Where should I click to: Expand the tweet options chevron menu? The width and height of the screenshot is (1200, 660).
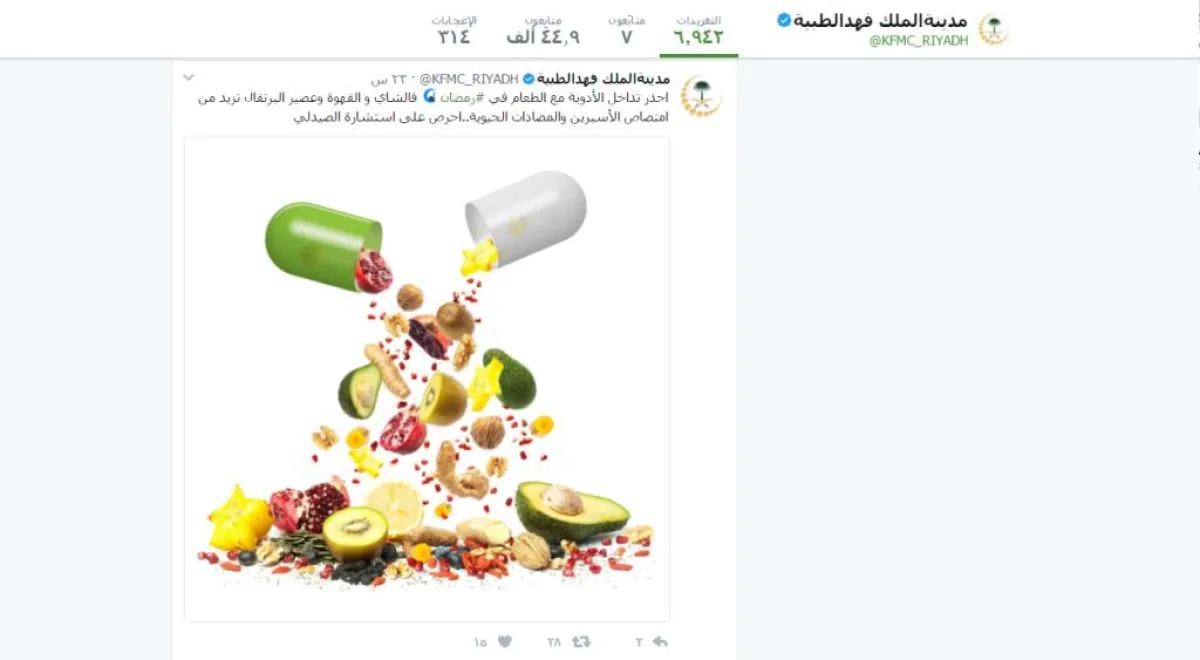pos(189,78)
